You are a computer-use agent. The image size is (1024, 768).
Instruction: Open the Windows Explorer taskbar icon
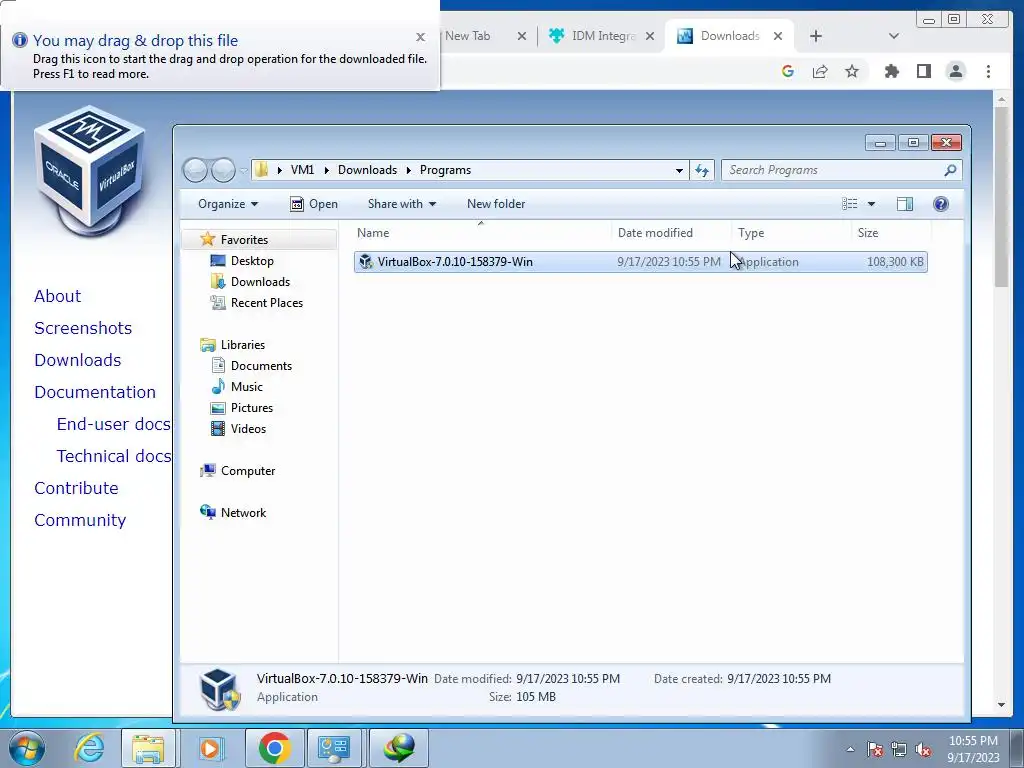[148, 748]
